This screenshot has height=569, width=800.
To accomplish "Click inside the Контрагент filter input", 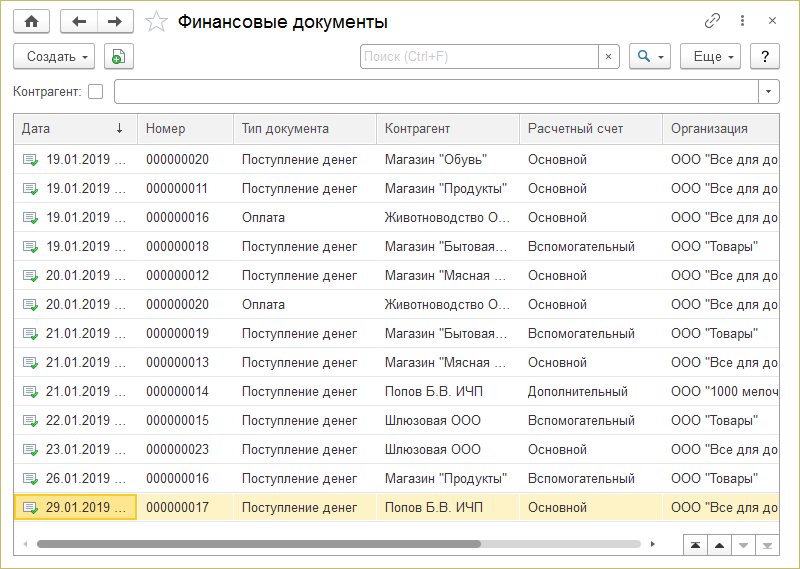I will point(437,92).
